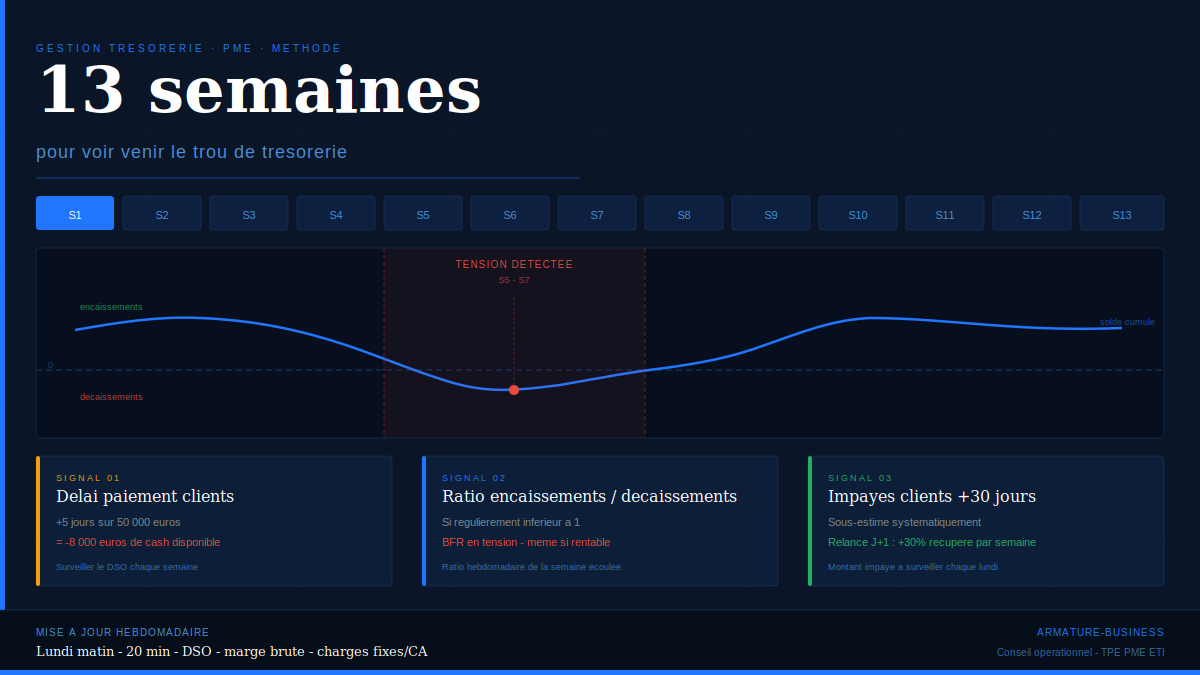
Task: Open Signal 03 Impayes clients card
Action: (986, 521)
